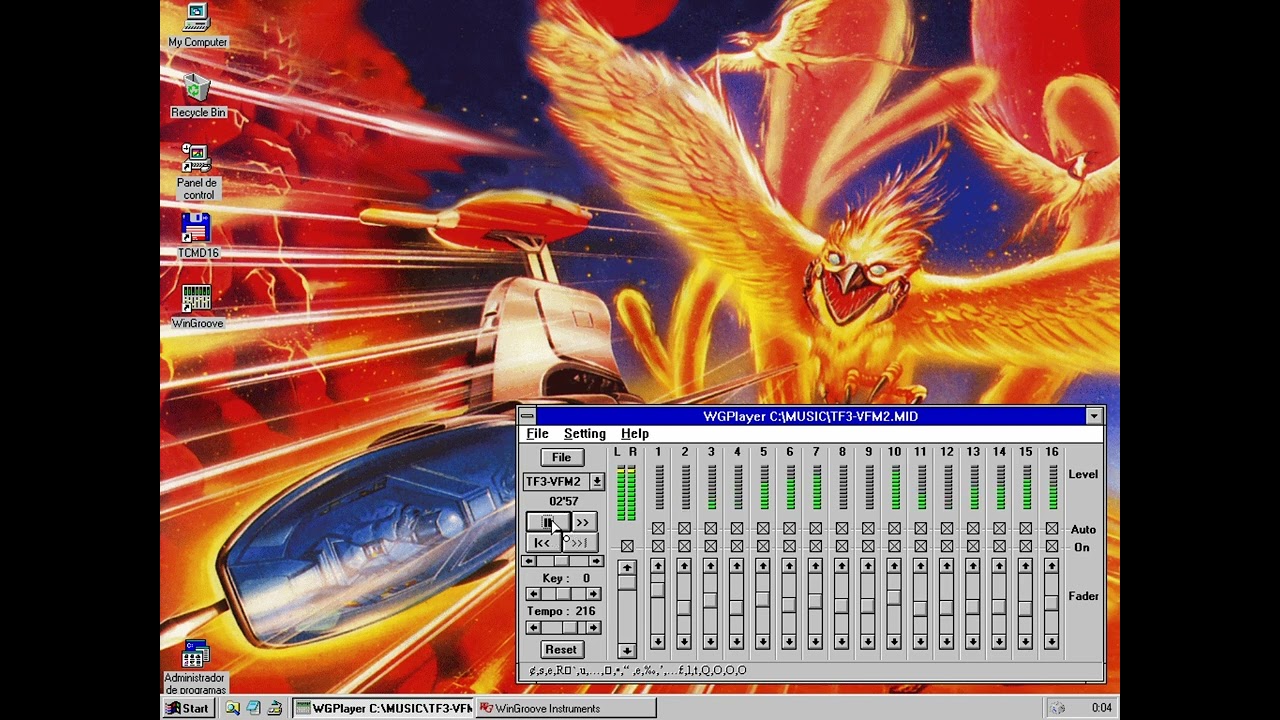This screenshot has width=1280, height=720.
Task: Toggle Auto checkbox for channel 5
Action: coord(763,528)
